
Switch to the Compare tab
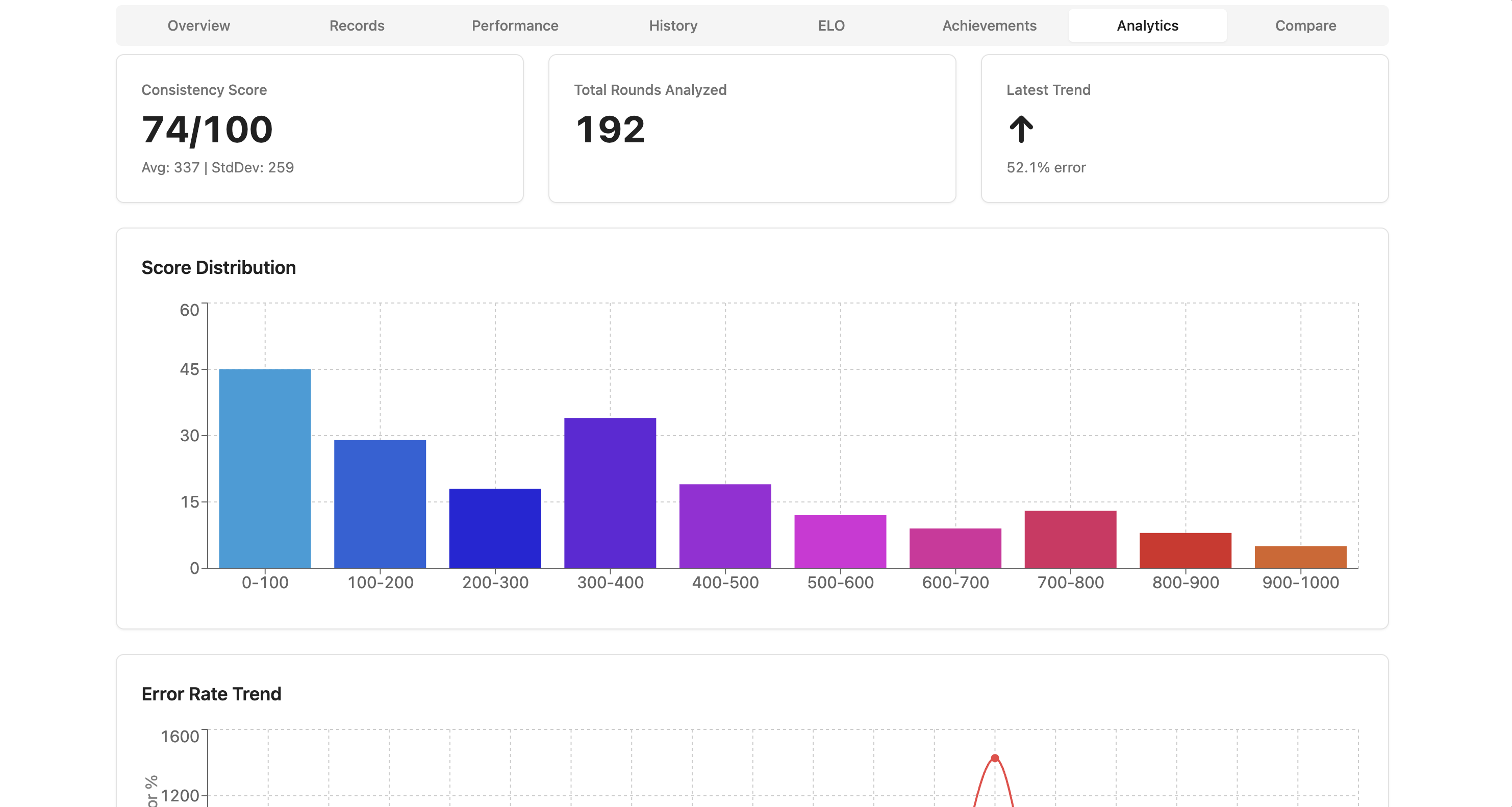1305,26
